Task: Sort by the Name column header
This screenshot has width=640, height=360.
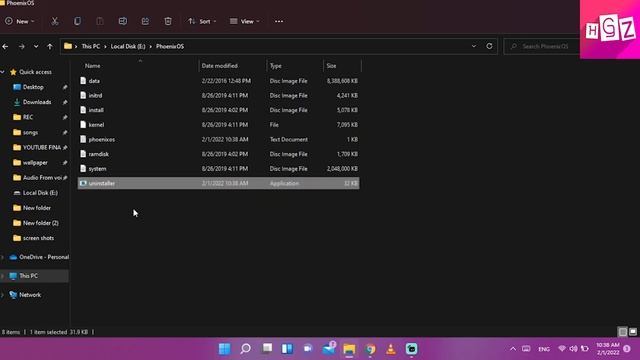Action: [x=93, y=66]
